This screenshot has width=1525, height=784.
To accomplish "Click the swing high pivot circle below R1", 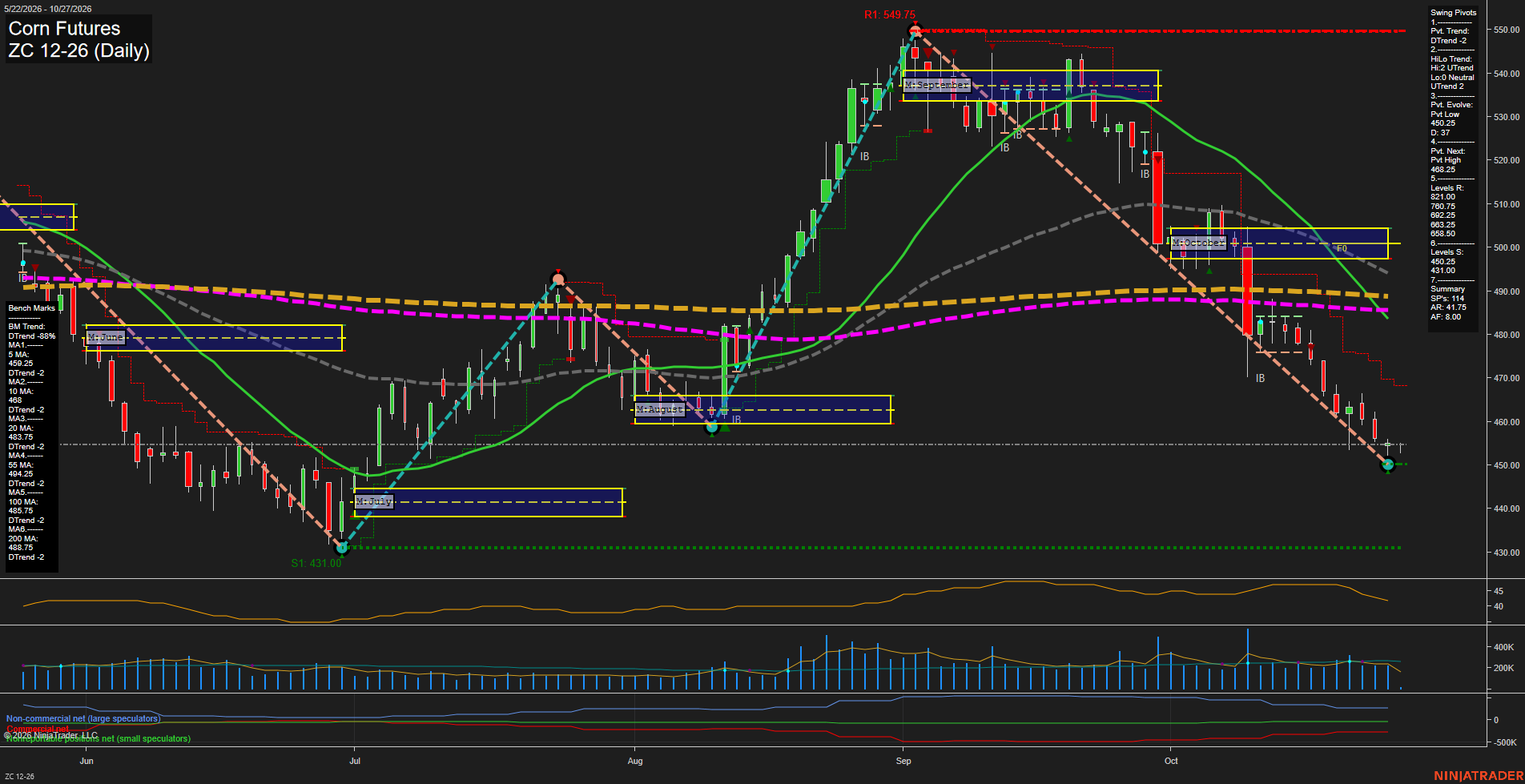I will (x=915, y=32).
